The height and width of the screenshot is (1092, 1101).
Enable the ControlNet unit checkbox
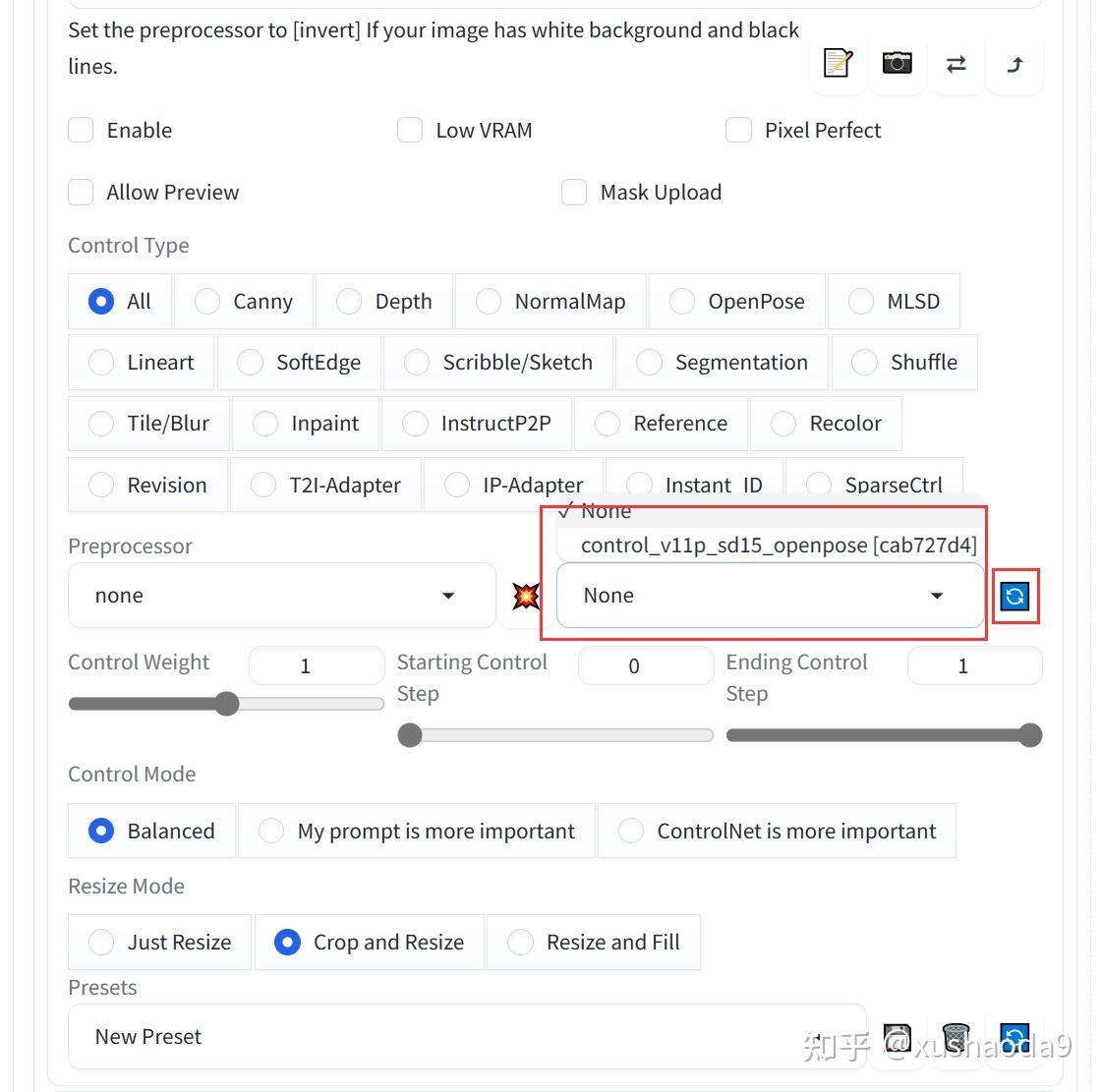pos(82,131)
